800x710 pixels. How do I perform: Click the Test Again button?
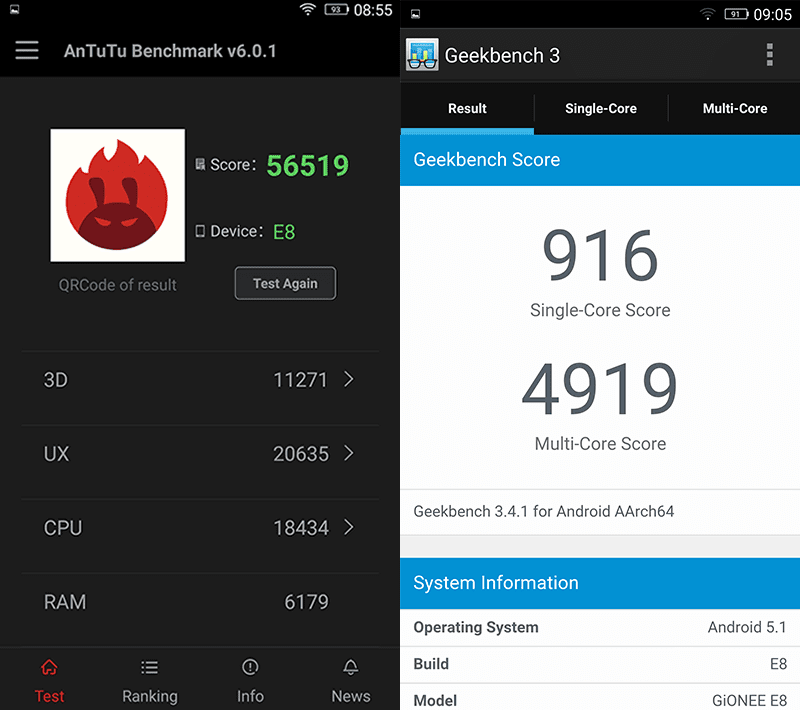tap(285, 283)
